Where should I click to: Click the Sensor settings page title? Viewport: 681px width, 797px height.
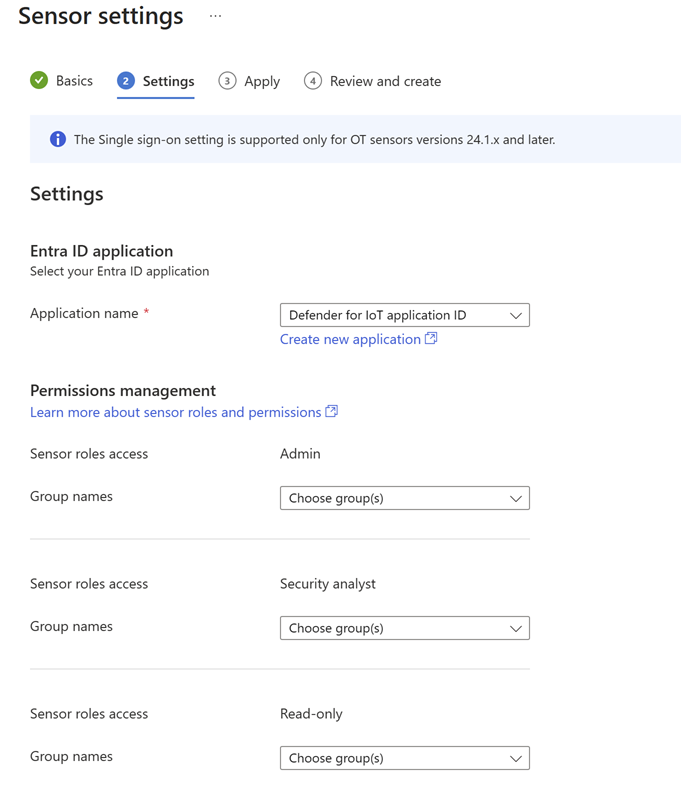point(101,16)
